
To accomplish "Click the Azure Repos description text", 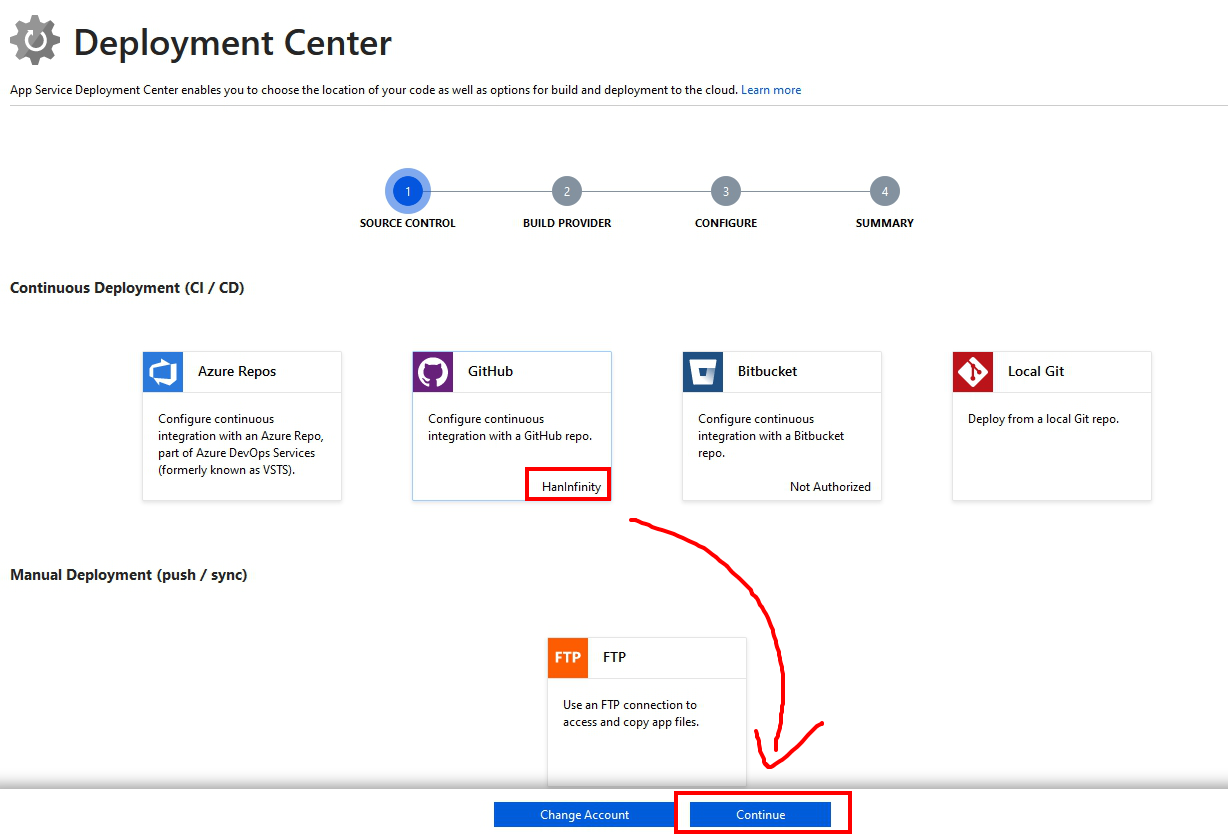I will point(241,444).
